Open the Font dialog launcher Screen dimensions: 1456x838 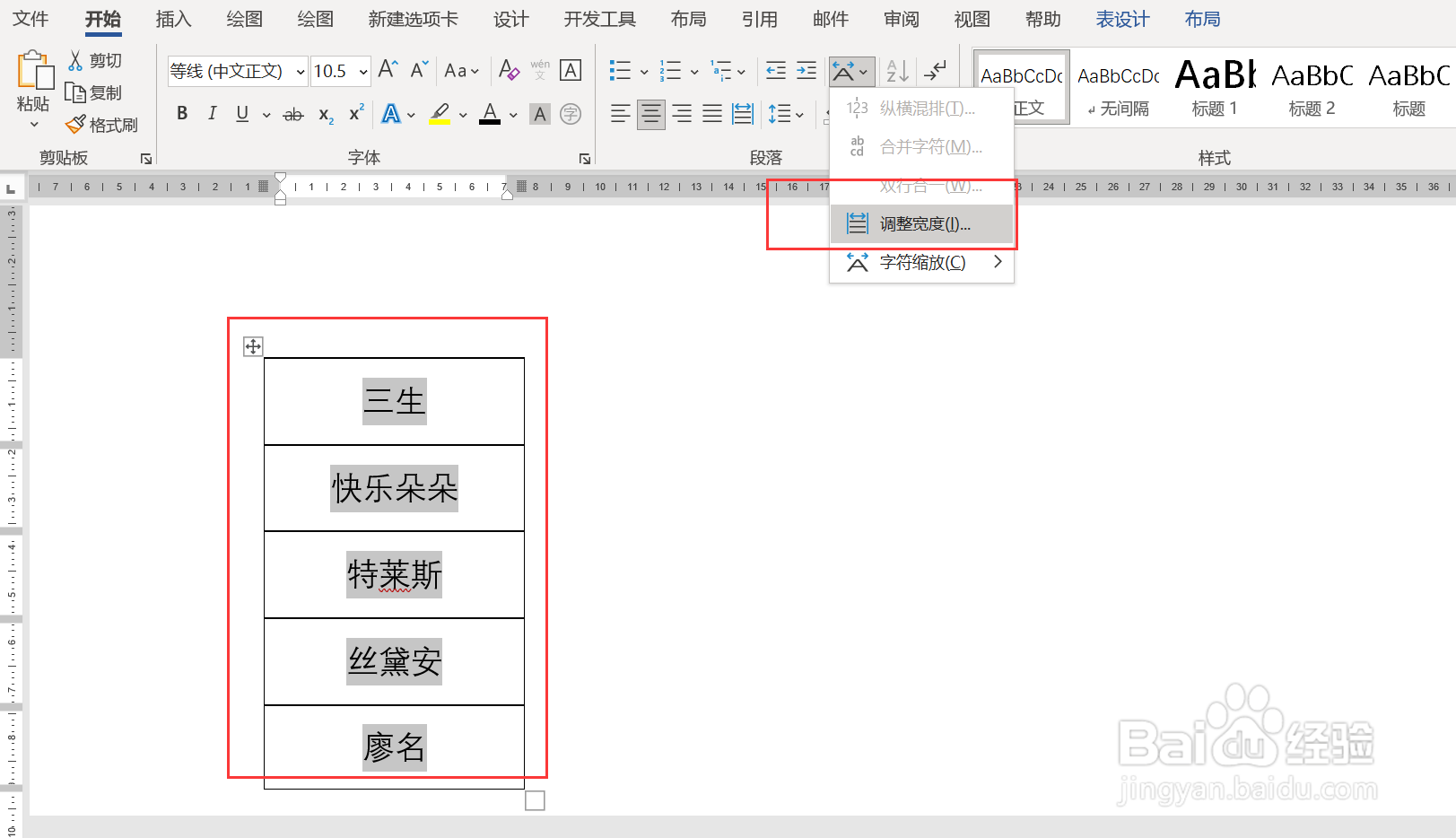(585, 159)
